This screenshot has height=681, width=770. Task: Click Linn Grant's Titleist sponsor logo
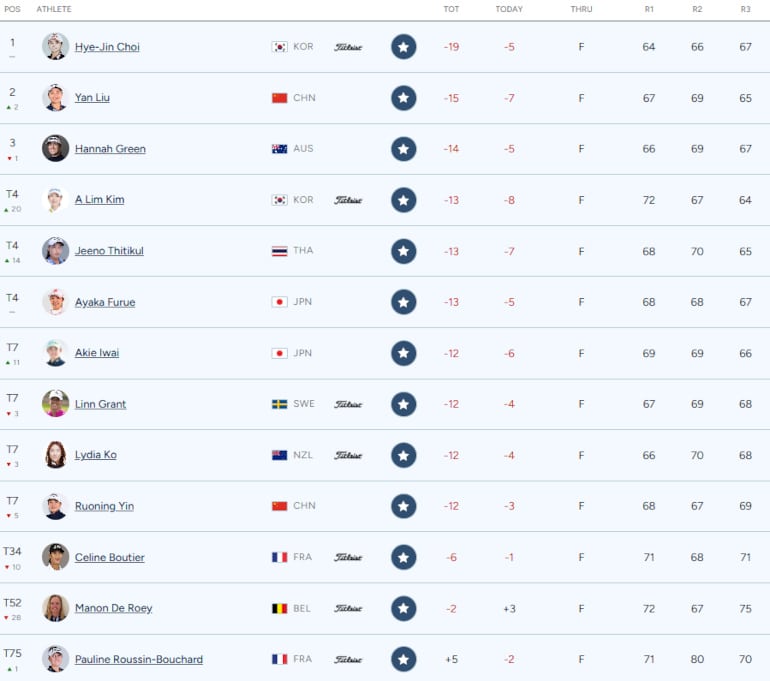(348, 404)
